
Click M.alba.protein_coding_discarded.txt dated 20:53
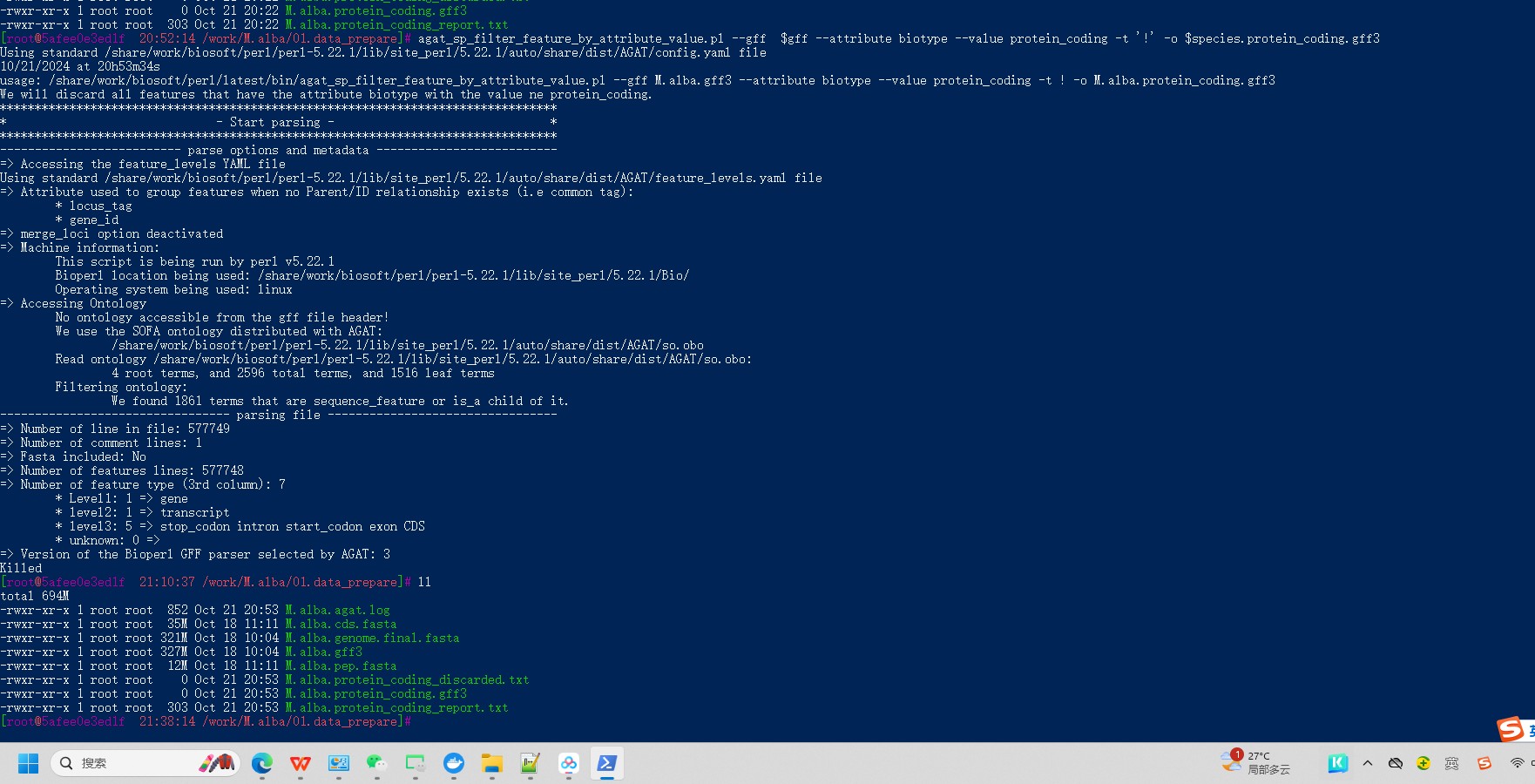pyautogui.click(x=408, y=680)
